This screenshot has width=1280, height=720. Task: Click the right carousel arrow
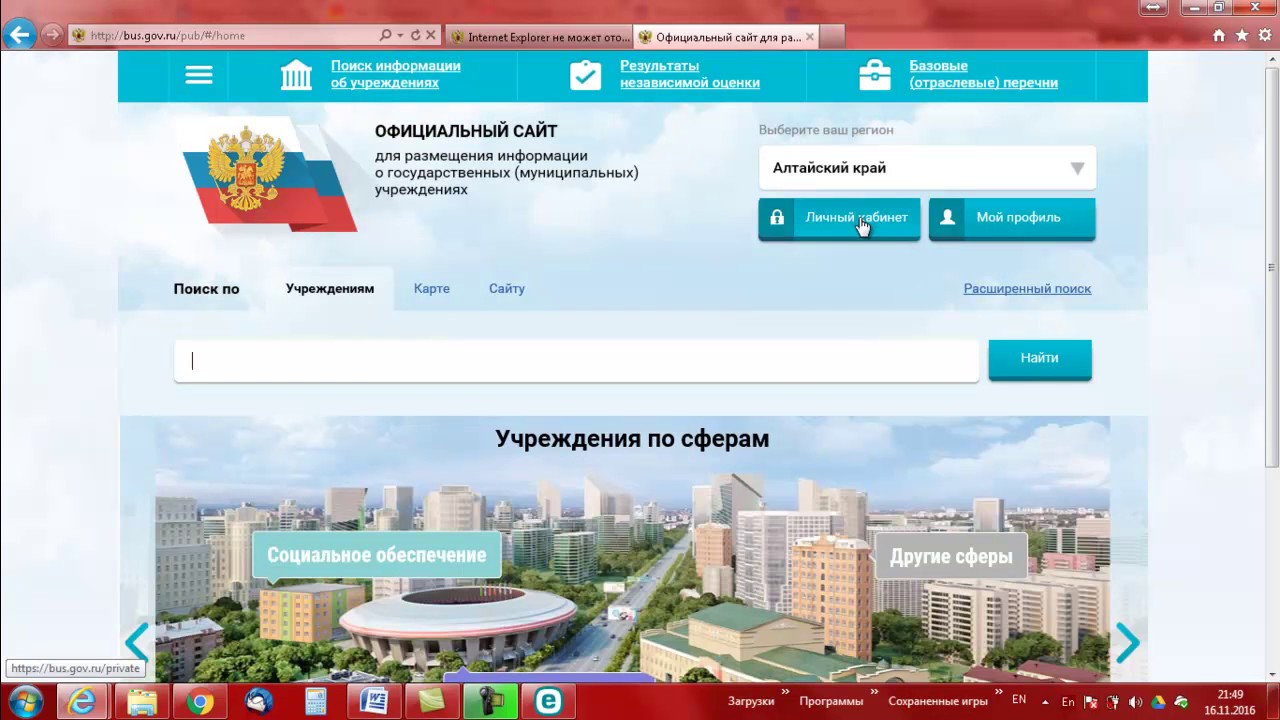click(1127, 643)
